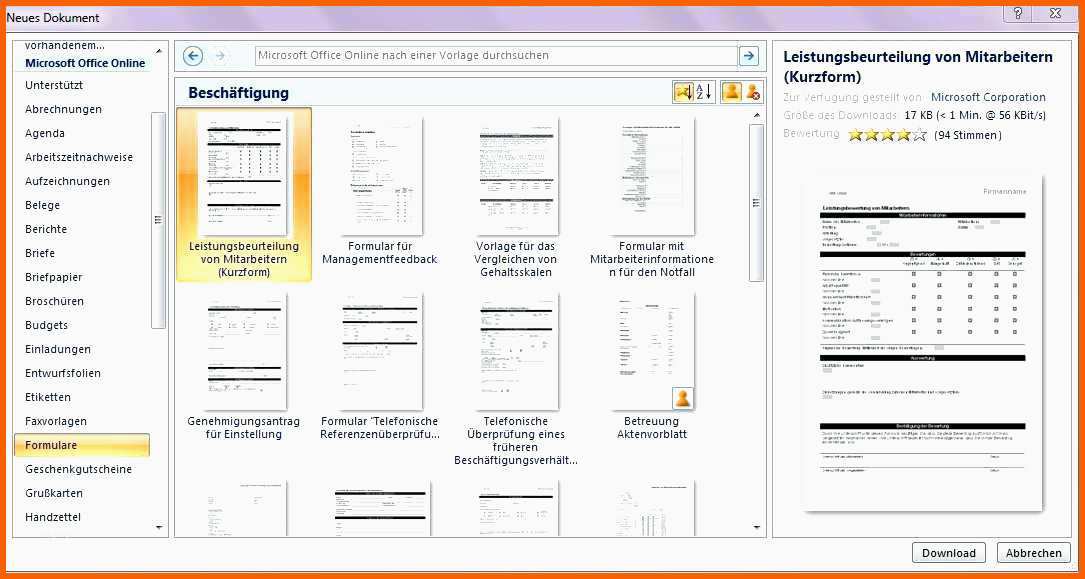The image size is (1085, 579).
Task: Open the Grußkarten category
Action: 54,493
